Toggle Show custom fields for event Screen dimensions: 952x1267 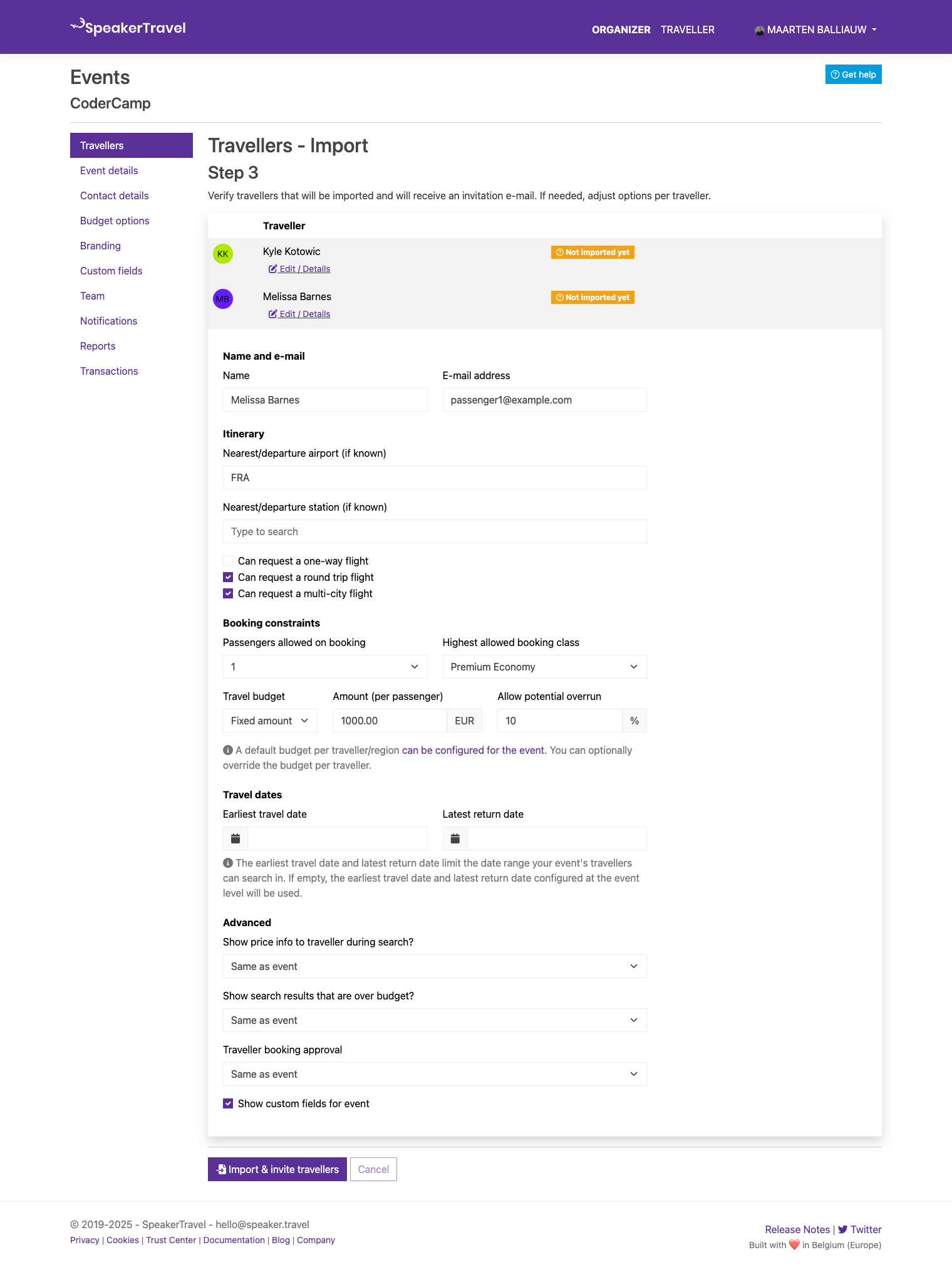tap(228, 1103)
